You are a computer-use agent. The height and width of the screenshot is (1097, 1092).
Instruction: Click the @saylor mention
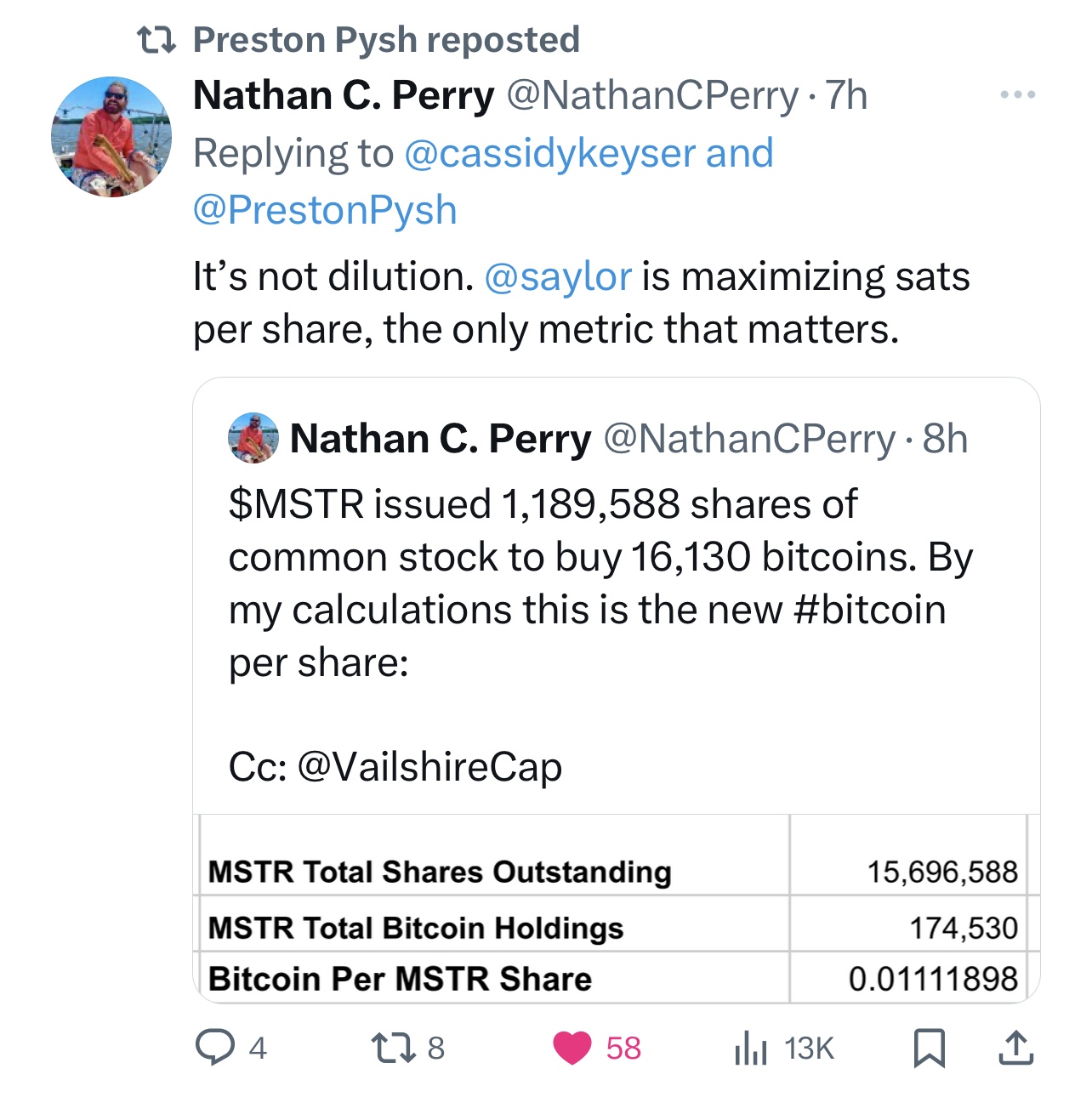tap(557, 277)
